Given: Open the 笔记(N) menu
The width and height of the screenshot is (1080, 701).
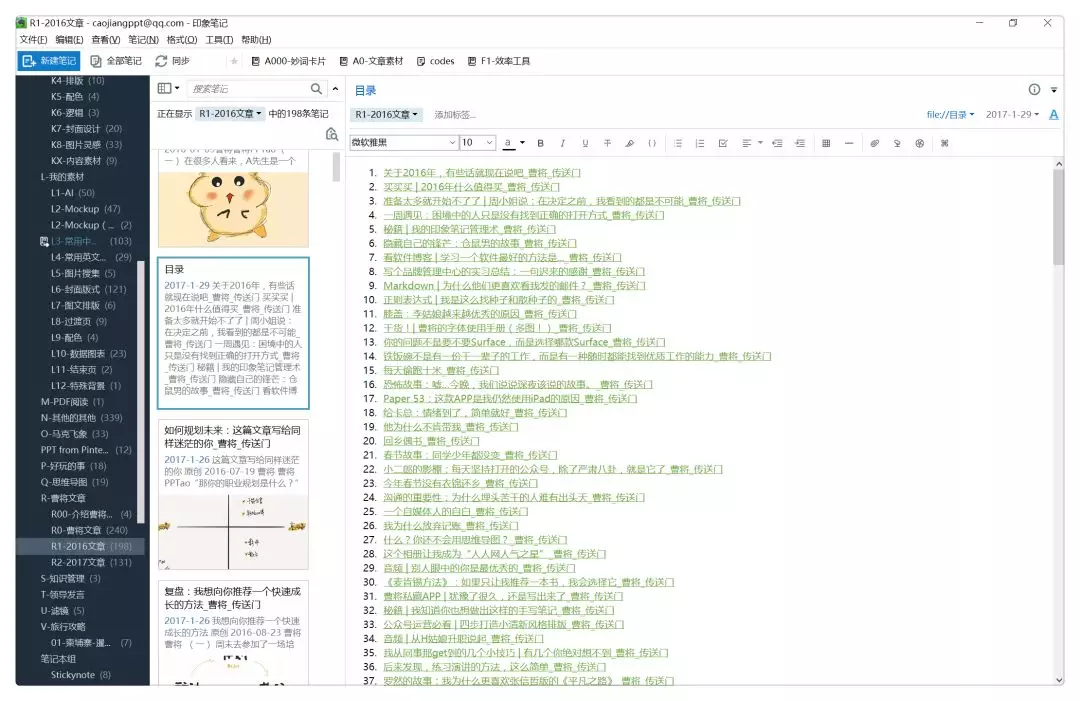Looking at the screenshot, I should click(143, 39).
